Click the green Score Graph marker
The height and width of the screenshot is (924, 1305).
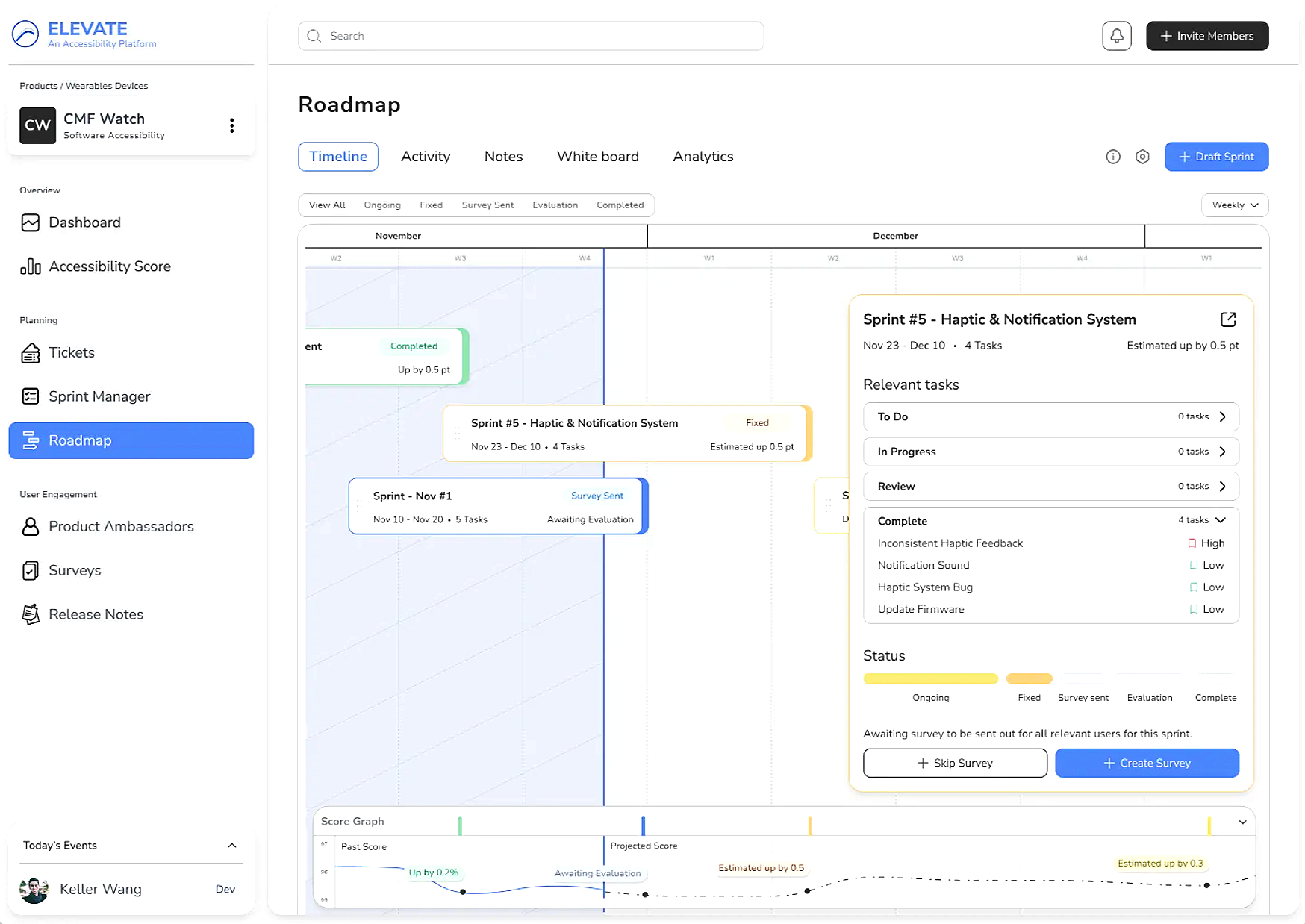click(x=460, y=825)
